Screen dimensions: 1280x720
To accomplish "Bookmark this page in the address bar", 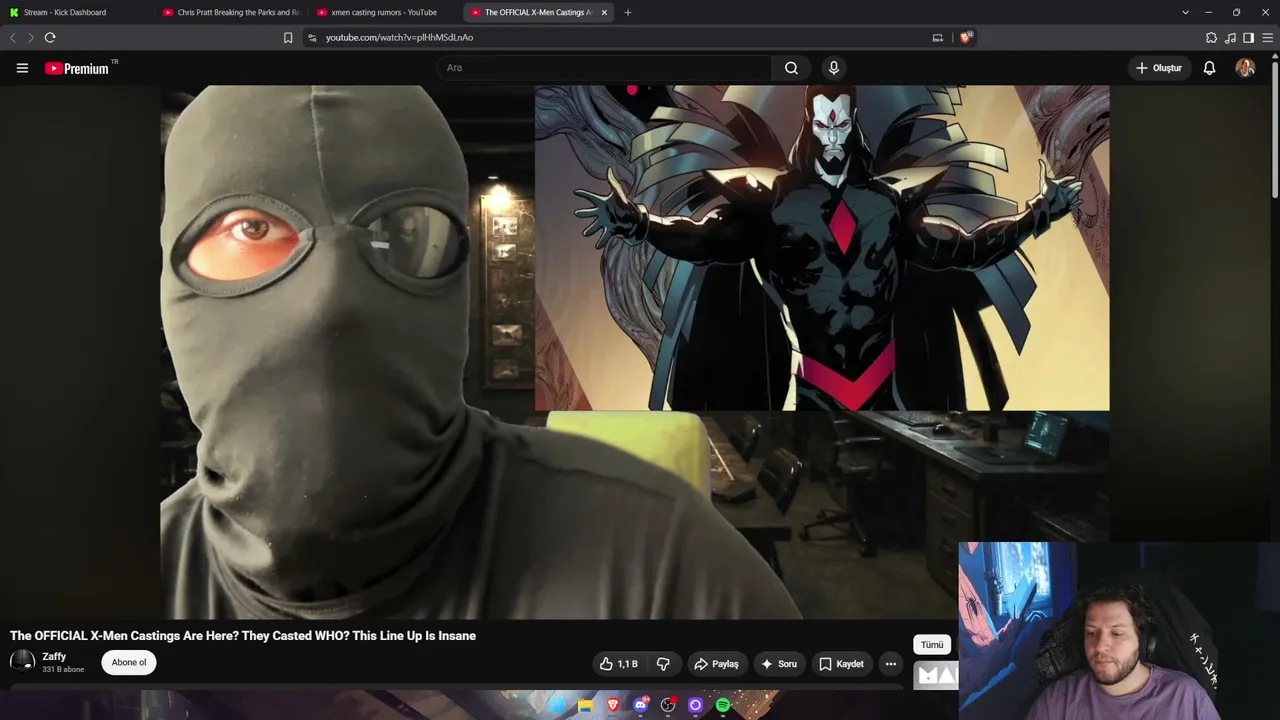I will (x=288, y=38).
